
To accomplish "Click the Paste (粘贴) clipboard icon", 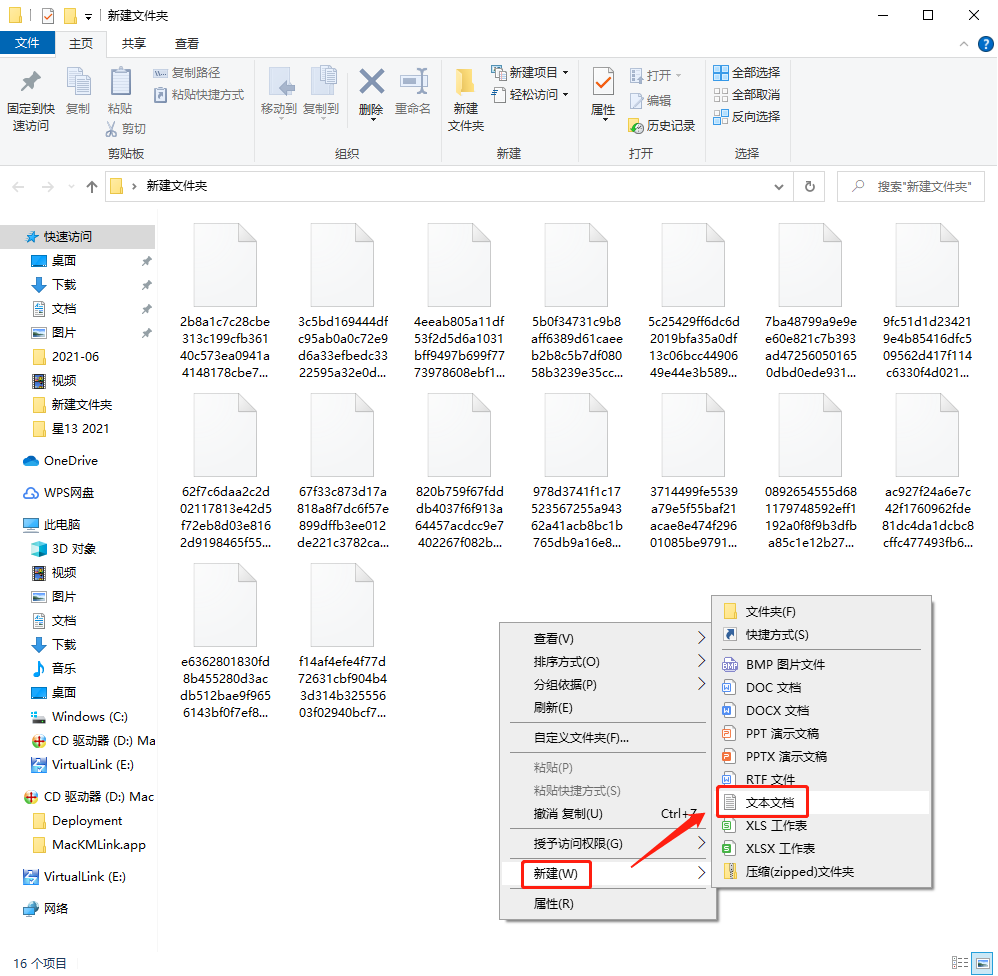I will pyautogui.click(x=120, y=83).
